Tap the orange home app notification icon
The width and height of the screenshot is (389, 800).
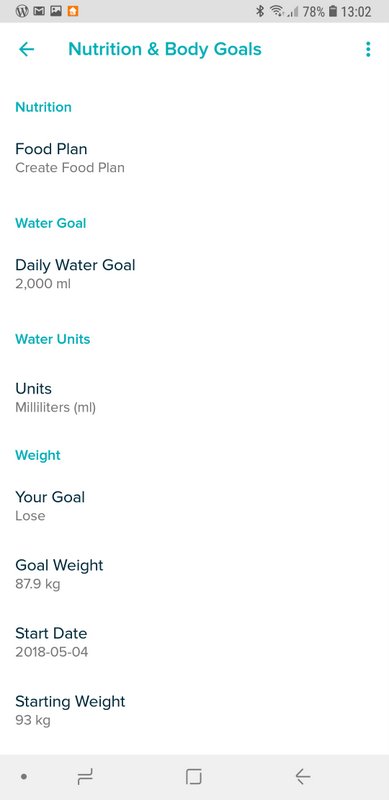coord(73,11)
